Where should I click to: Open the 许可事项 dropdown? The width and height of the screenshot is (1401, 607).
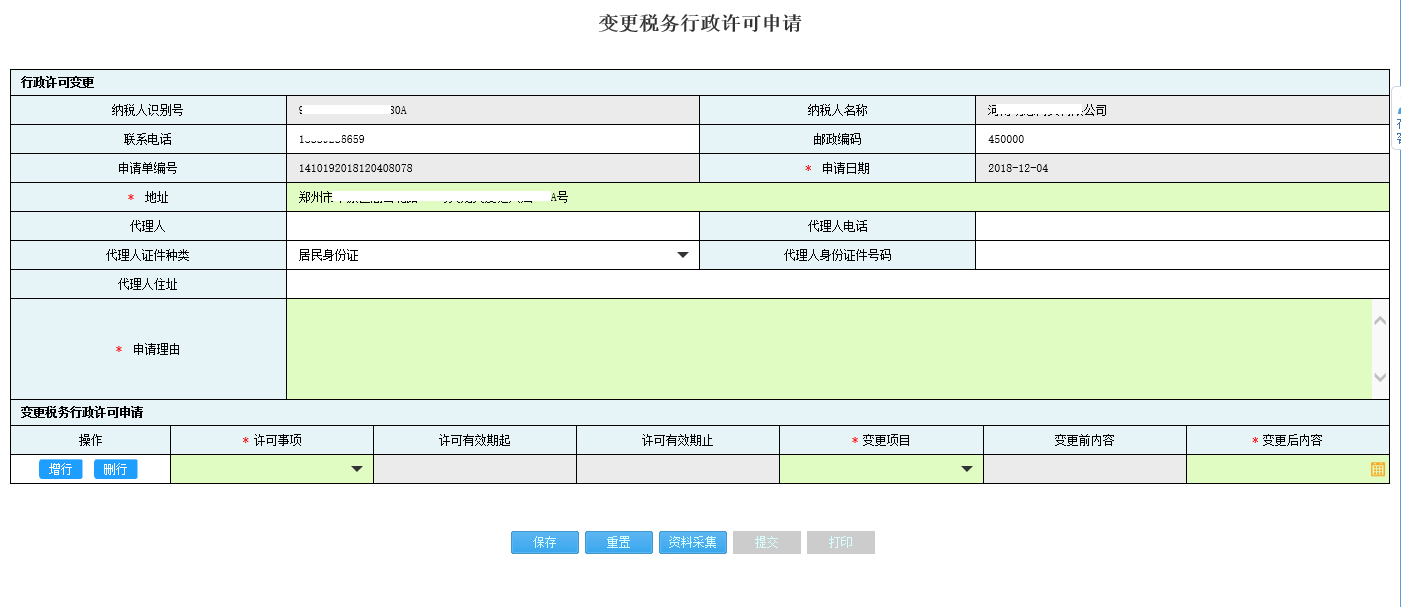pyautogui.click(x=357, y=468)
